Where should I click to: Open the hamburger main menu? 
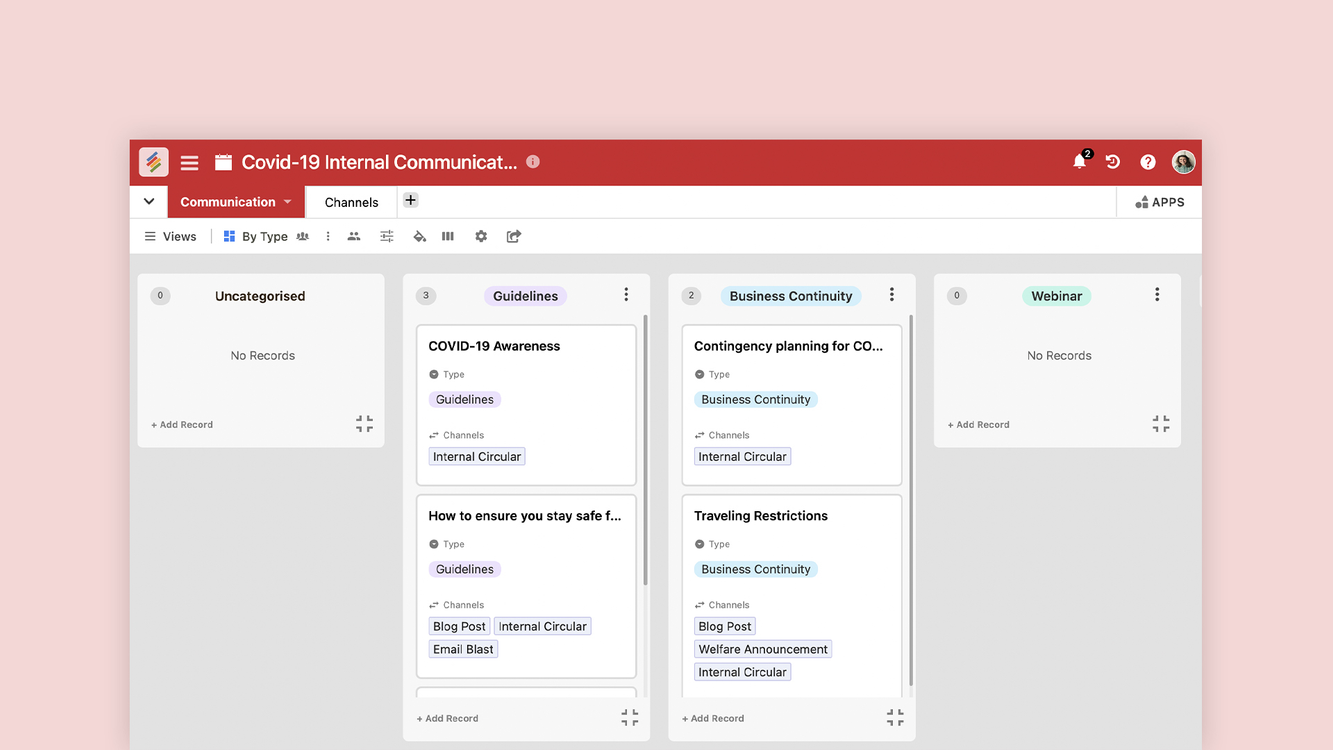189,162
